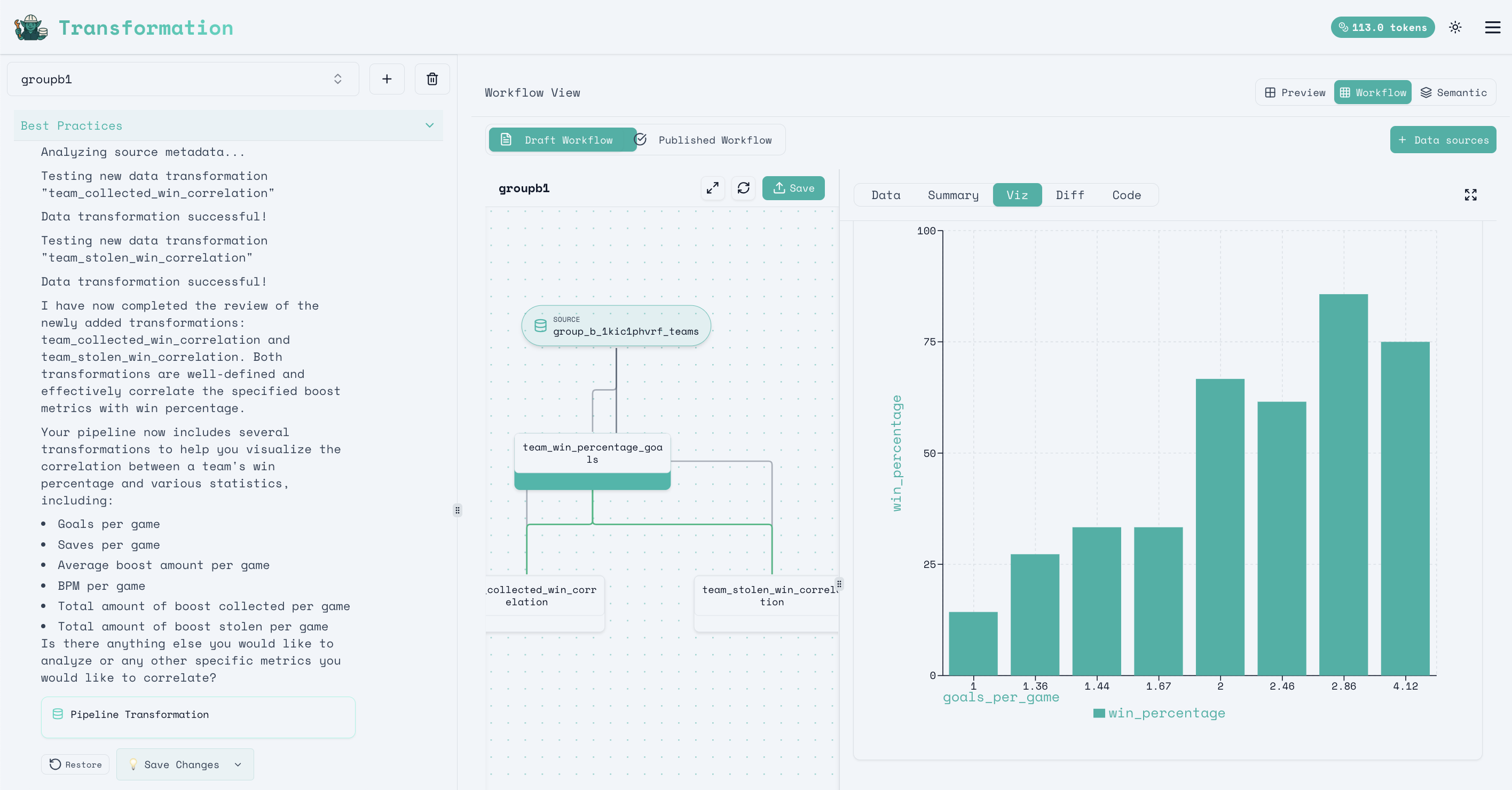This screenshot has height=790, width=1512.
Task: Open the groupb1 selector dropdown
Action: click(x=183, y=79)
